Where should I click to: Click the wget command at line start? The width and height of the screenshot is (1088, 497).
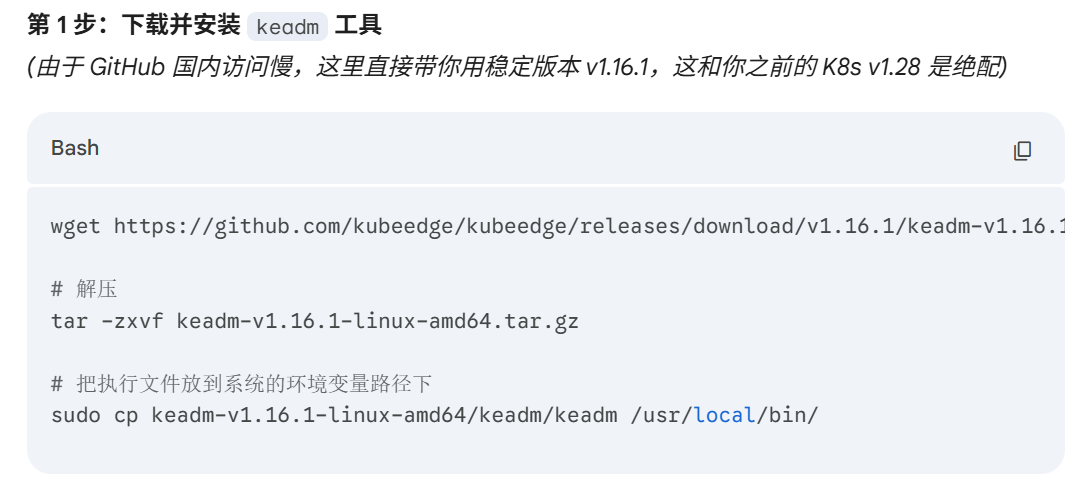pyautogui.click(x=75, y=226)
